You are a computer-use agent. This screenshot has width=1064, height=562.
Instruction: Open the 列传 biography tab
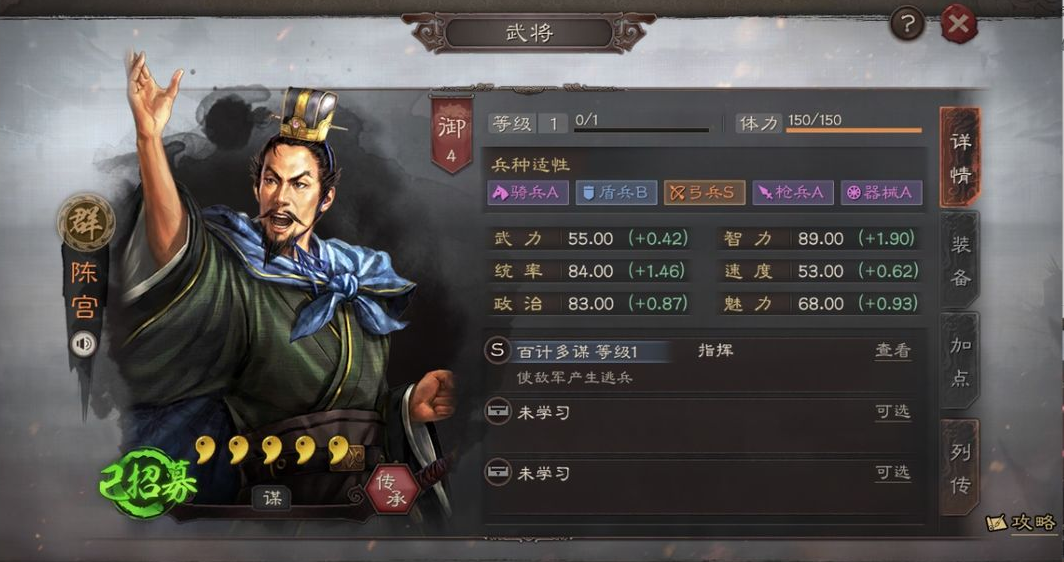click(960, 468)
